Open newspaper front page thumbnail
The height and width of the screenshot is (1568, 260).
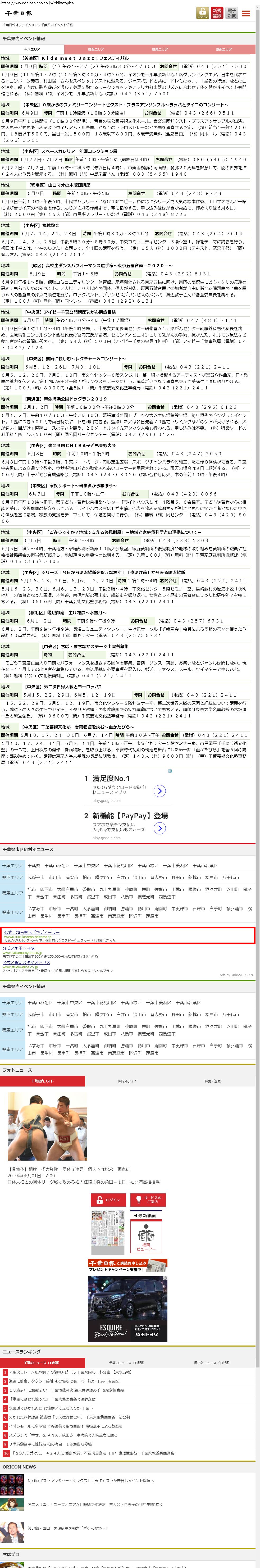108,1232
